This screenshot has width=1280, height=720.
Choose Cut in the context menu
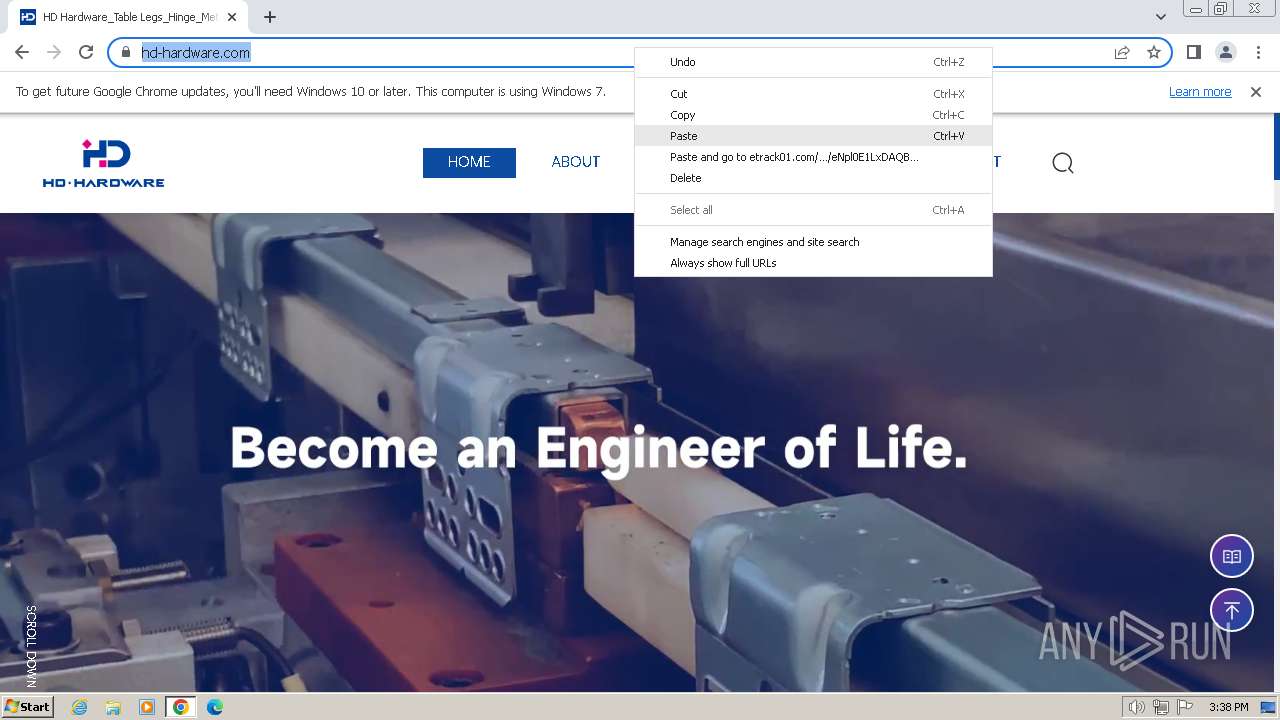pos(813,94)
